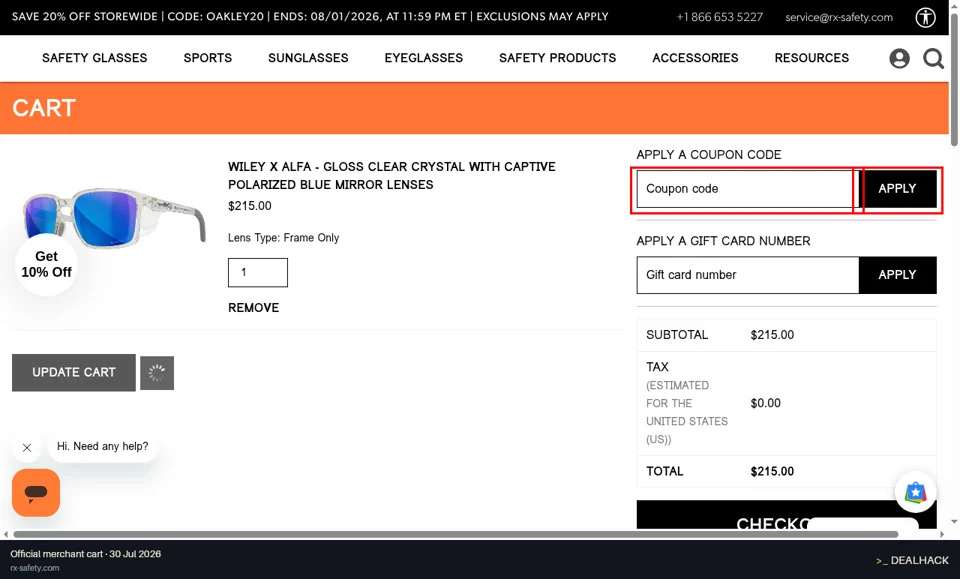Open the accessibility options icon
Viewport: 960px width, 579px height.
pos(925,17)
